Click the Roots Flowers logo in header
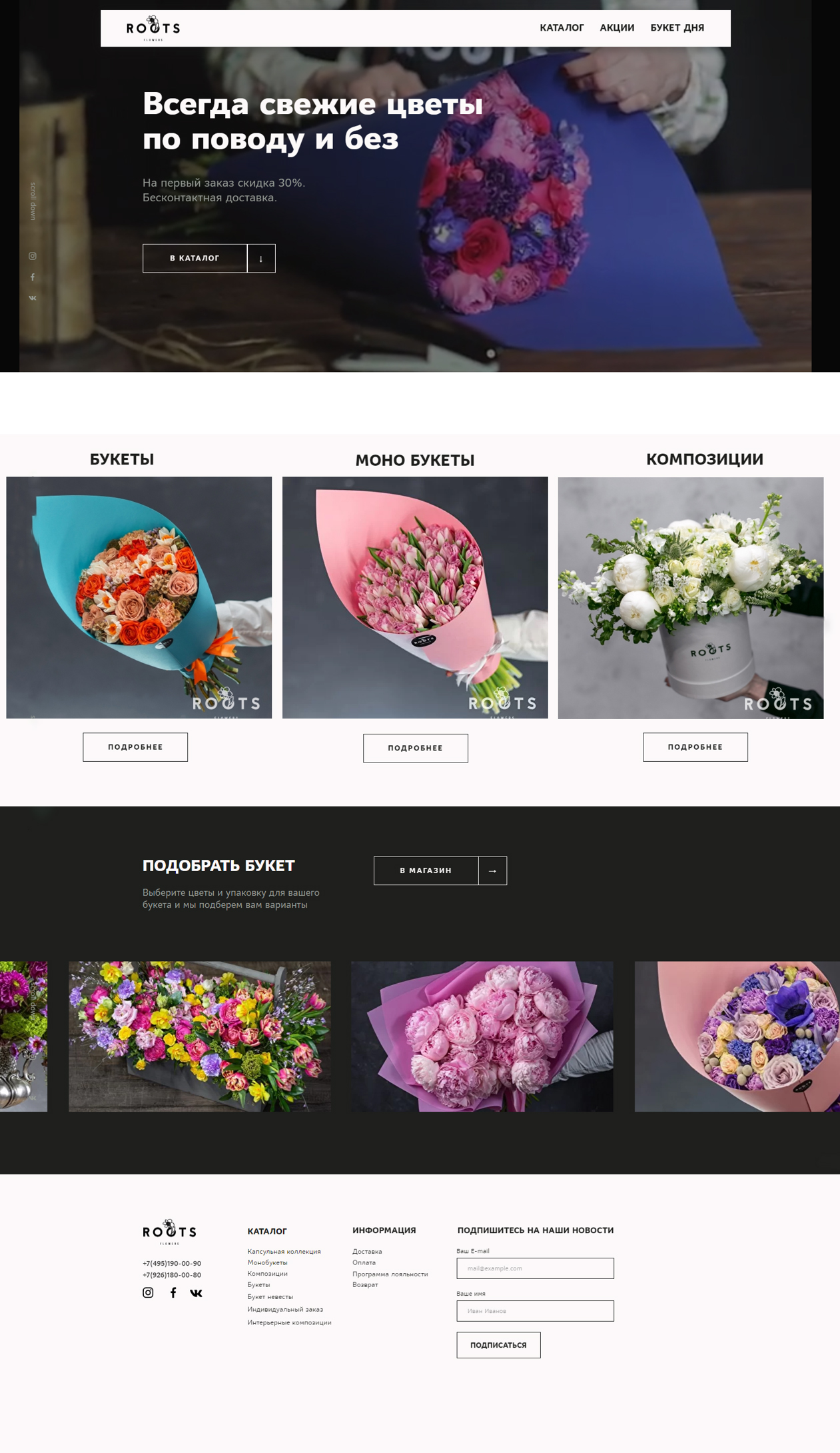This screenshot has width=840, height=1453. point(153,29)
